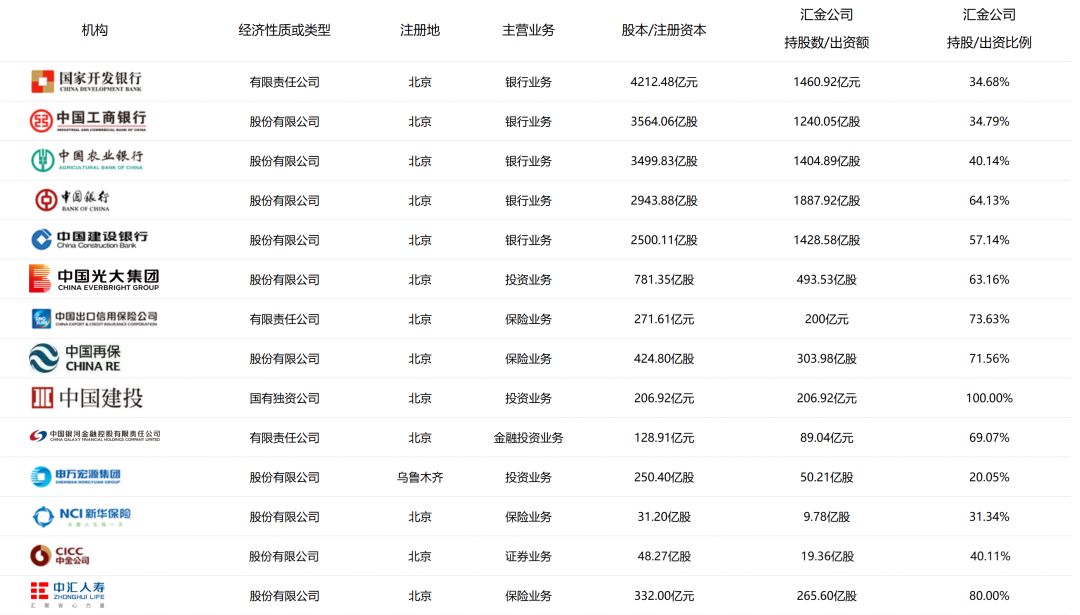Click the 经济性质或类型 column header
The height and width of the screenshot is (615, 1080).
click(x=284, y=30)
